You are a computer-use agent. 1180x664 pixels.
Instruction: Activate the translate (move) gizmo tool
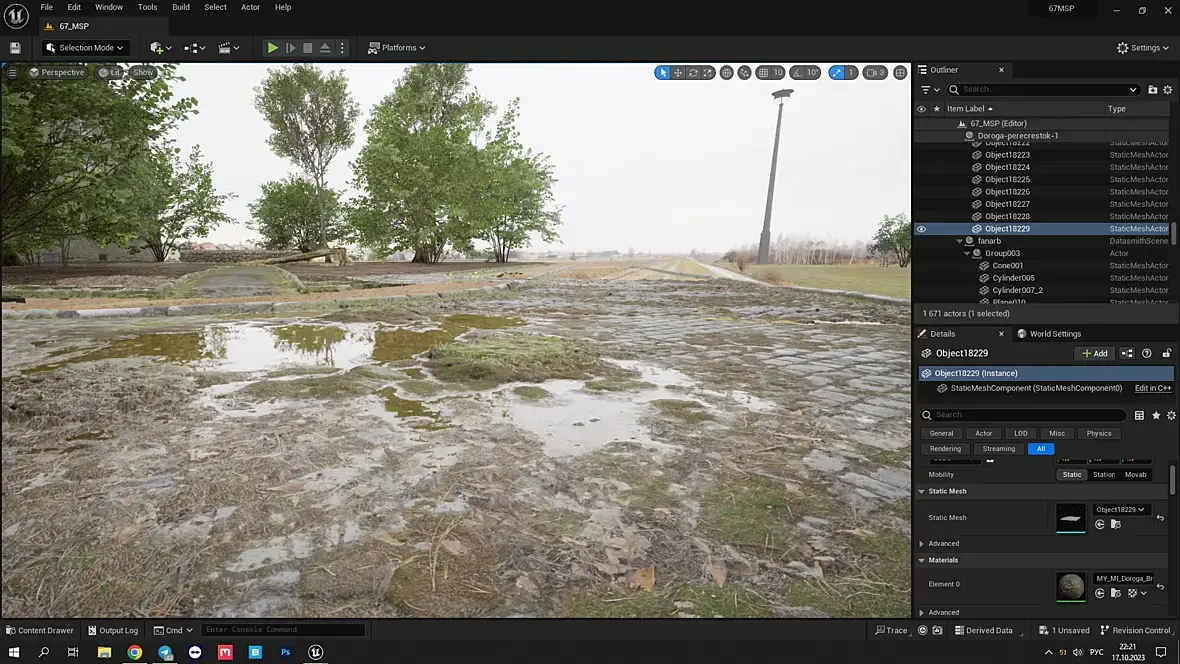[678, 72]
